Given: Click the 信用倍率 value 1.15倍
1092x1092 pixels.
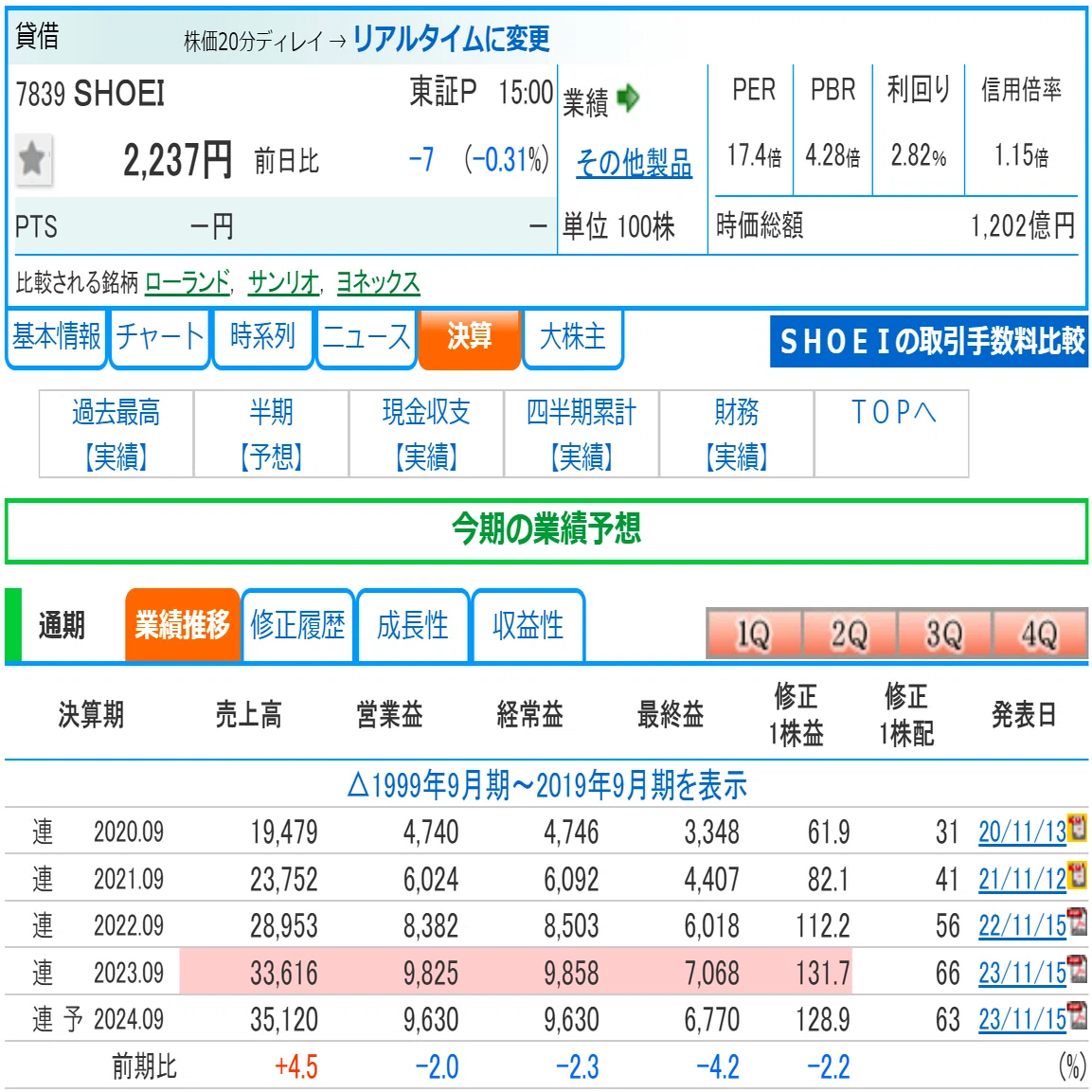Looking at the screenshot, I should tap(1021, 155).
